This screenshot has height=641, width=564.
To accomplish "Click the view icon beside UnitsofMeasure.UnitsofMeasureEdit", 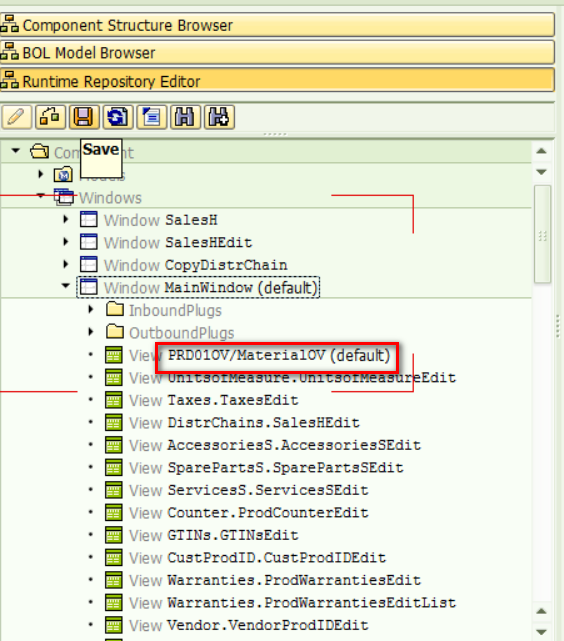I will (114, 377).
